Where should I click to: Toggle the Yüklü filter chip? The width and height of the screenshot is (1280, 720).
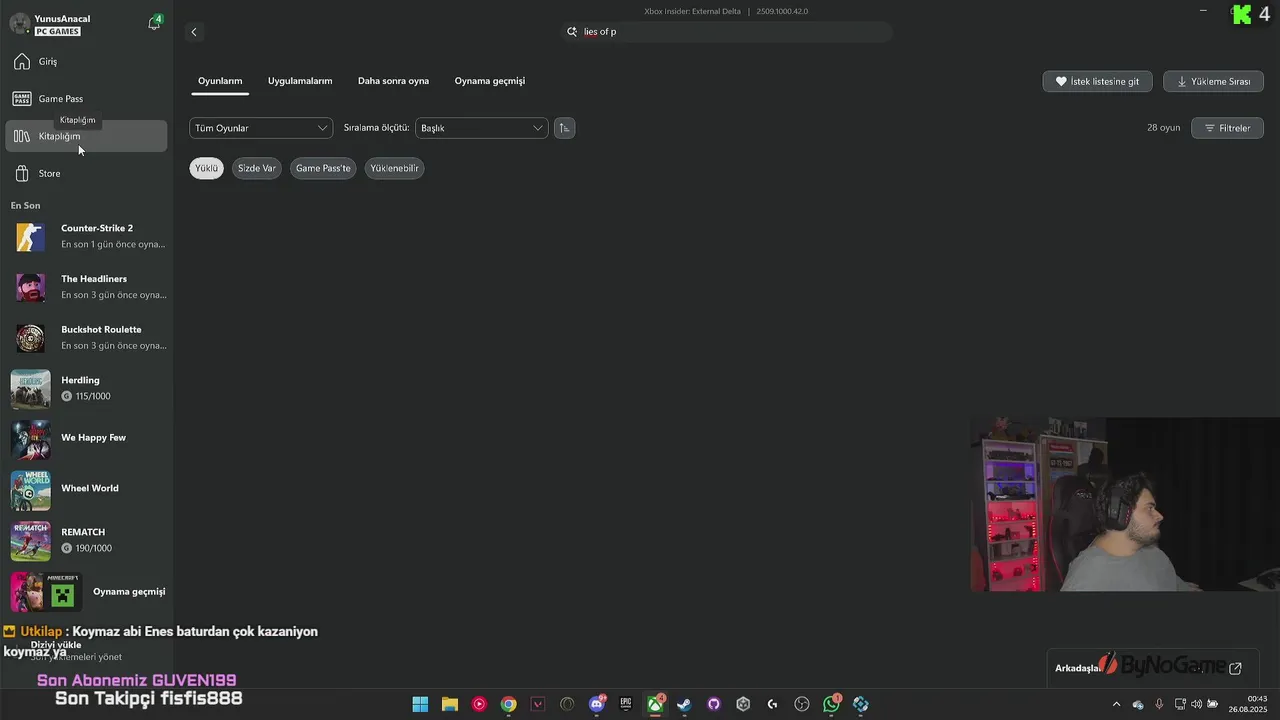click(206, 168)
